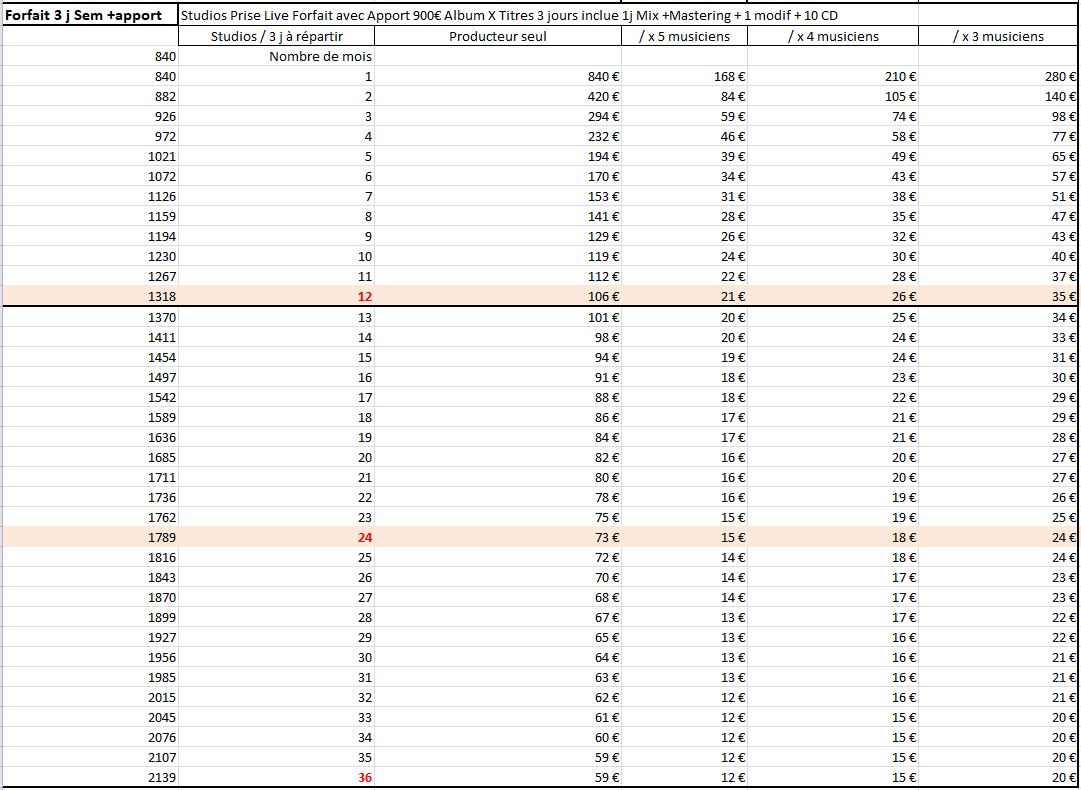1081x790 pixels.
Task: Click the "Studios / 3 j à répartir" header
Action: click(277, 36)
